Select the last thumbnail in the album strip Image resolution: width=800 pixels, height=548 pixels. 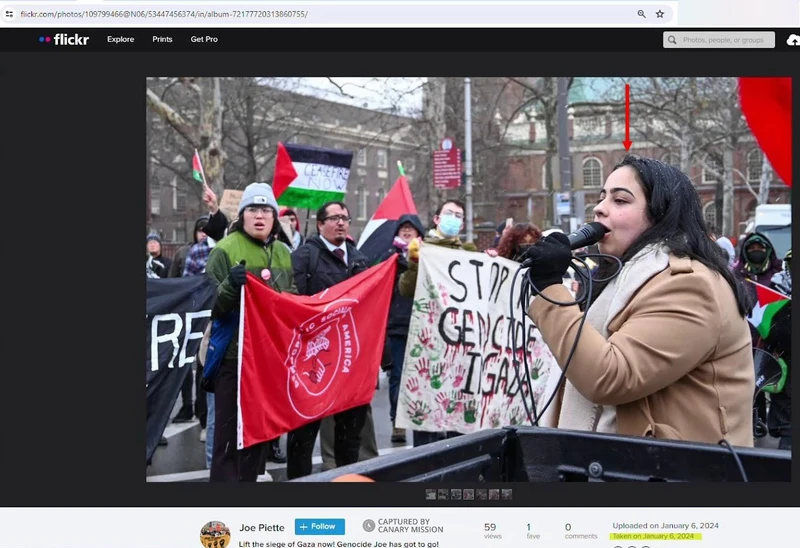click(507, 494)
